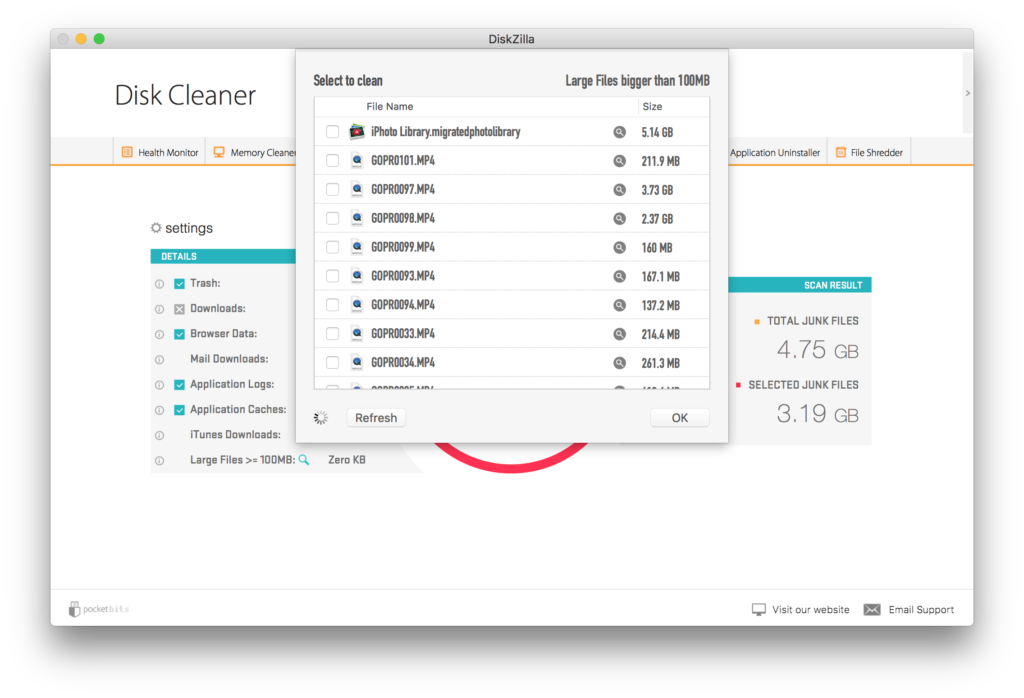This screenshot has height=698, width=1024.
Task: Switch to the Memory Cleaner tab
Action: point(255,152)
